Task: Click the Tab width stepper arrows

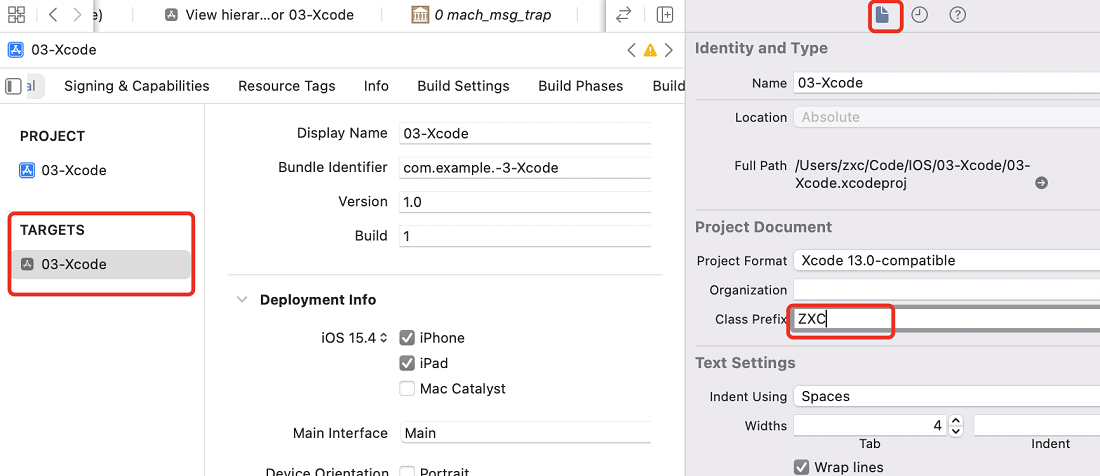Action: coord(956,425)
